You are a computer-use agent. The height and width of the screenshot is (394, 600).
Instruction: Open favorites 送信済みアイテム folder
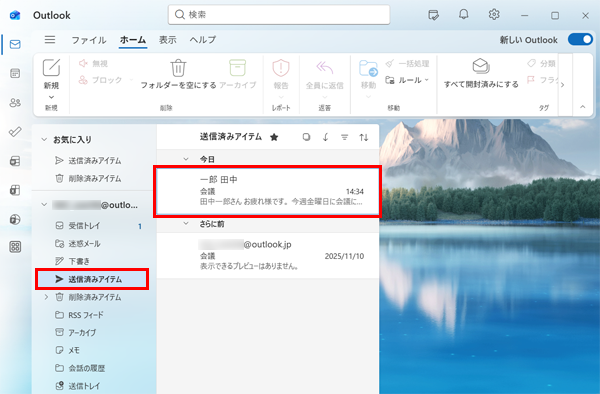tap(95, 161)
